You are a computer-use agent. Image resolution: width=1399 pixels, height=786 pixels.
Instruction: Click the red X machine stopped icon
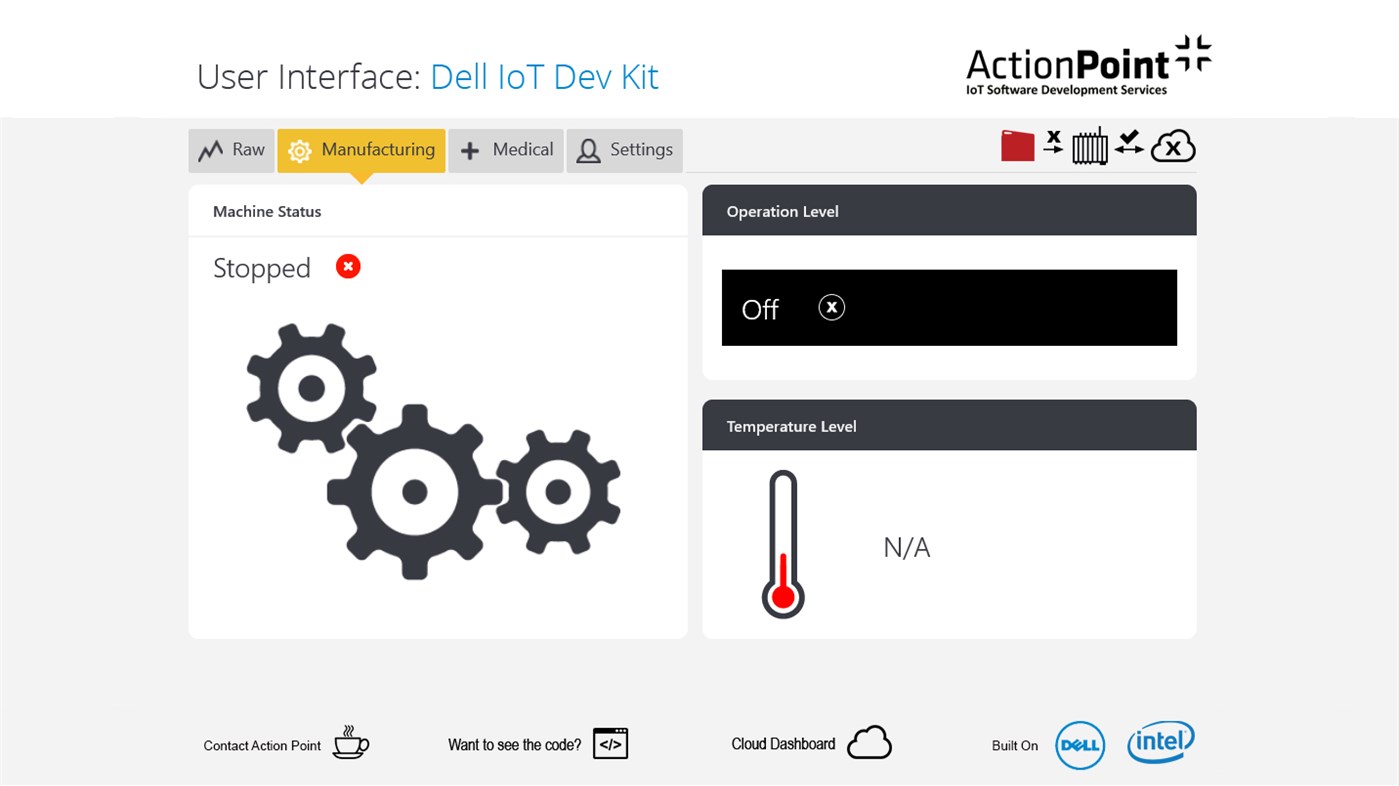tap(347, 265)
